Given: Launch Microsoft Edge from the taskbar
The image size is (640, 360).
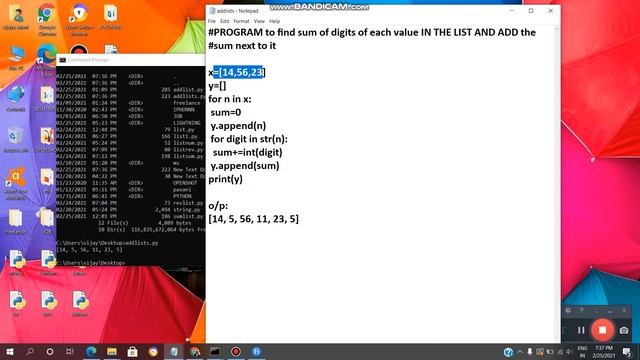Looking at the screenshot, I should 91,351.
